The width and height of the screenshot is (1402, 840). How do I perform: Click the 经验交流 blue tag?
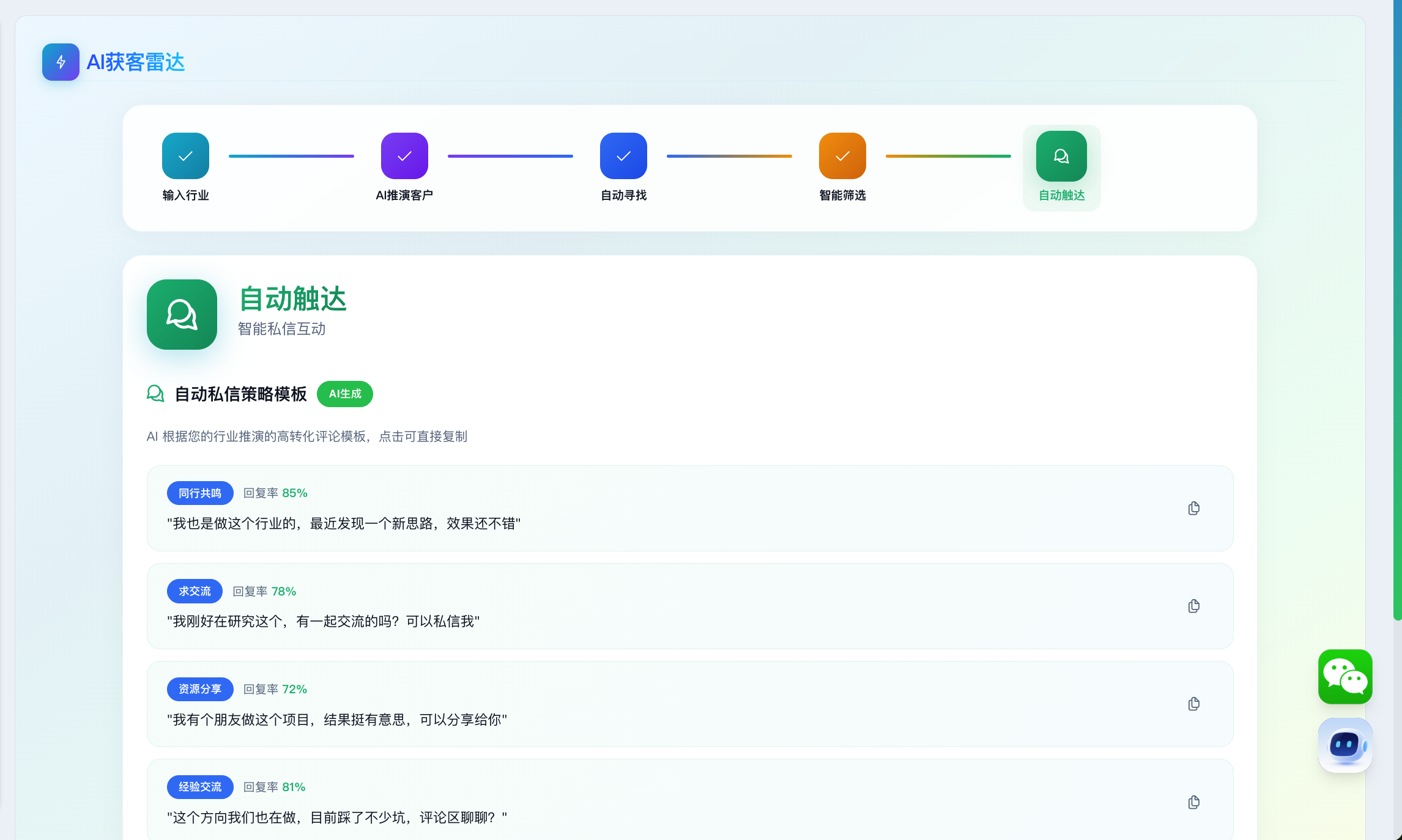click(x=200, y=787)
